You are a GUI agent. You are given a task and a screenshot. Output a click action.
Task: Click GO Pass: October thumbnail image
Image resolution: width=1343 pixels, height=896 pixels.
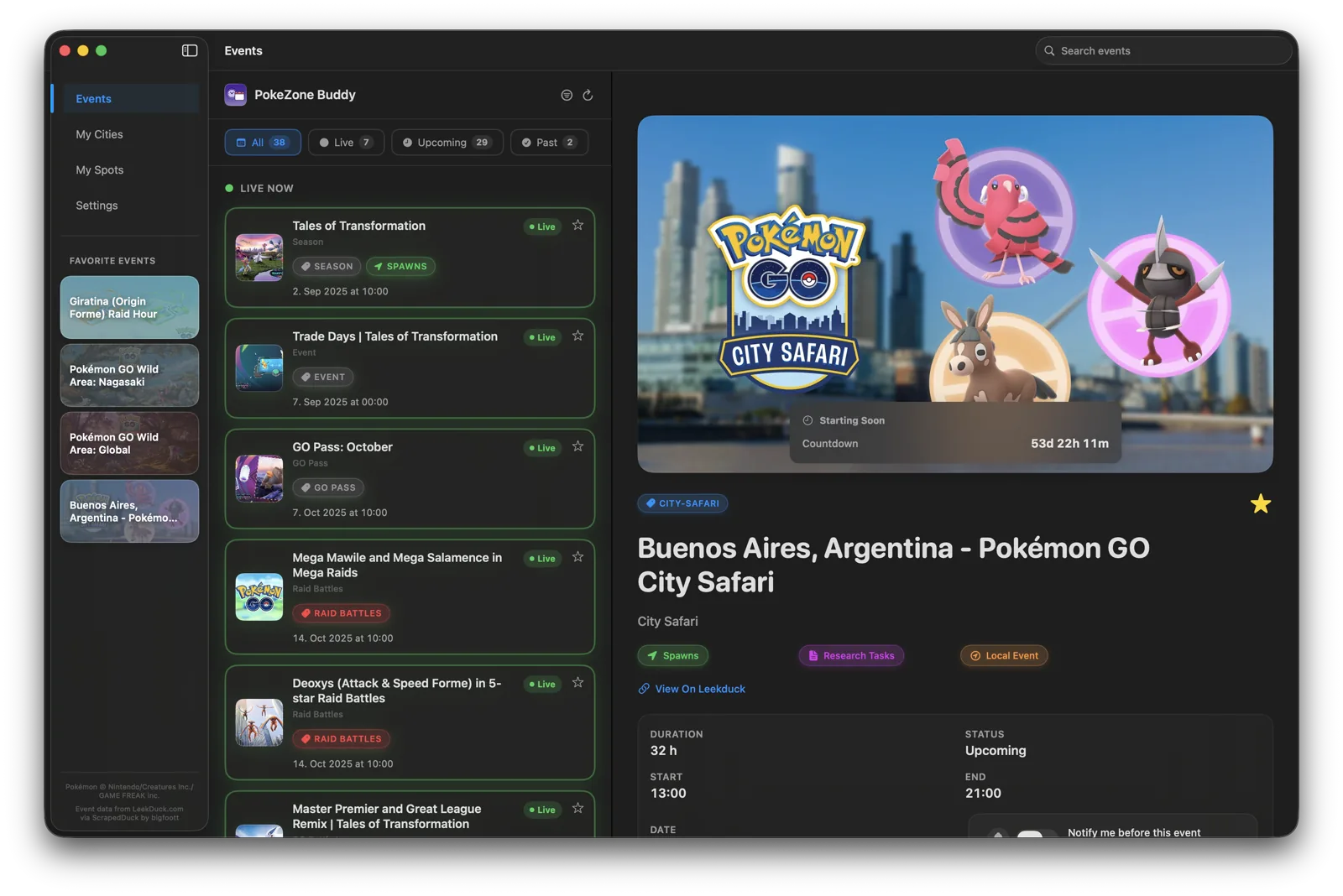pos(259,478)
